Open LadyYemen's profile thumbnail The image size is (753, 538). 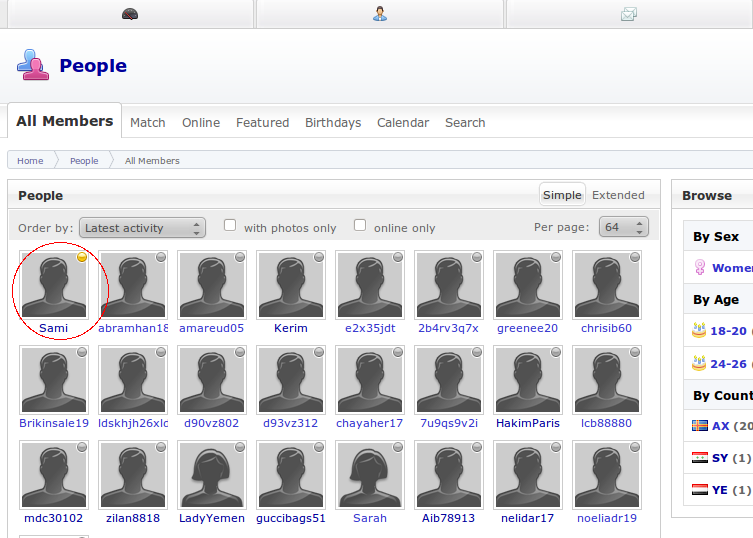point(212,475)
